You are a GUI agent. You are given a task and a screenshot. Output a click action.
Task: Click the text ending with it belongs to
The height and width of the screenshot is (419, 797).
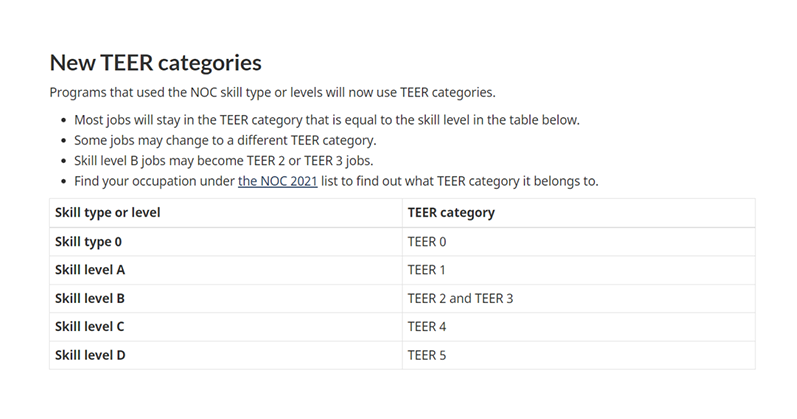(460, 181)
